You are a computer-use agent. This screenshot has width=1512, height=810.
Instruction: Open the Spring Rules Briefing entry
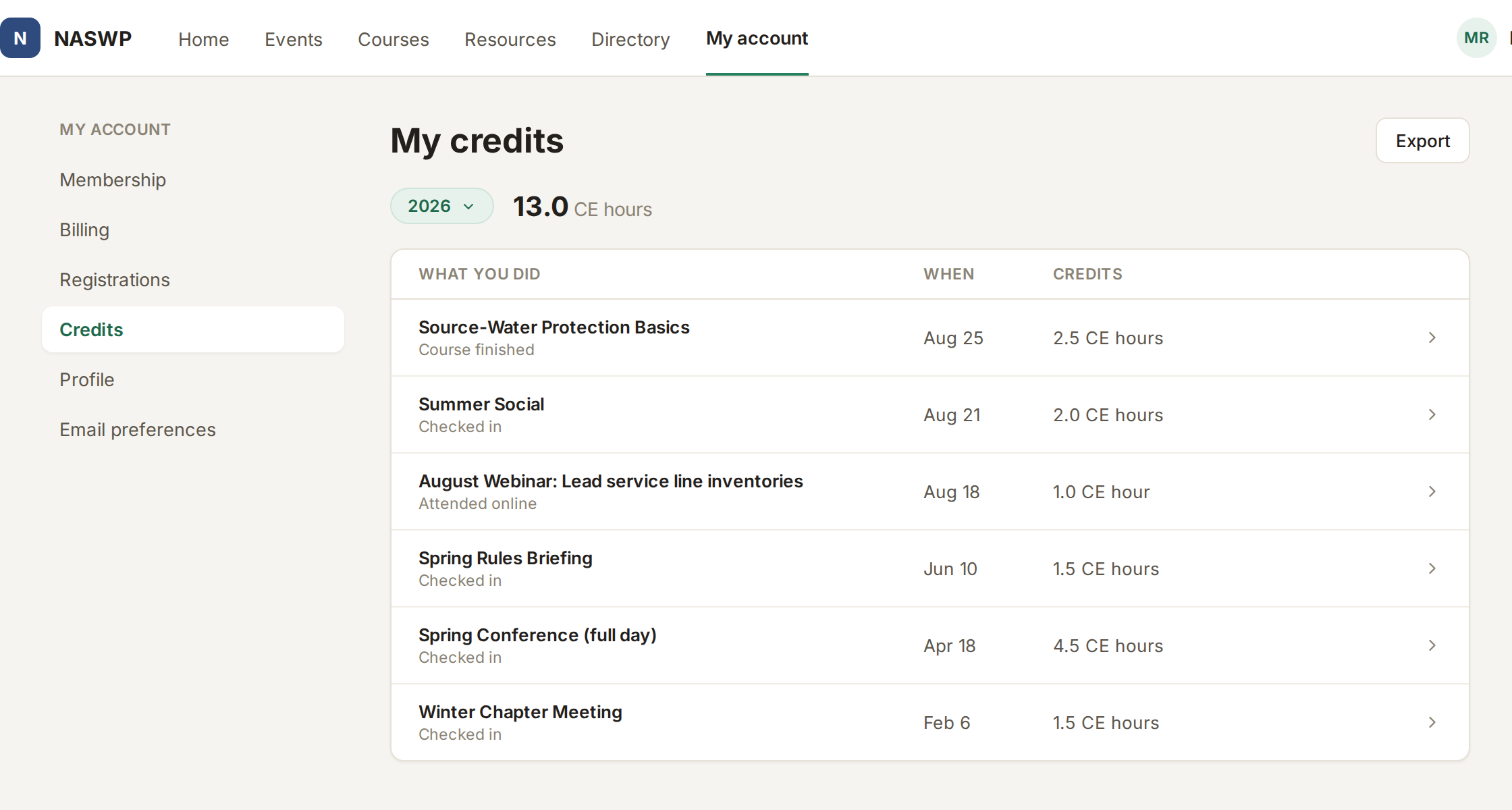(930, 568)
